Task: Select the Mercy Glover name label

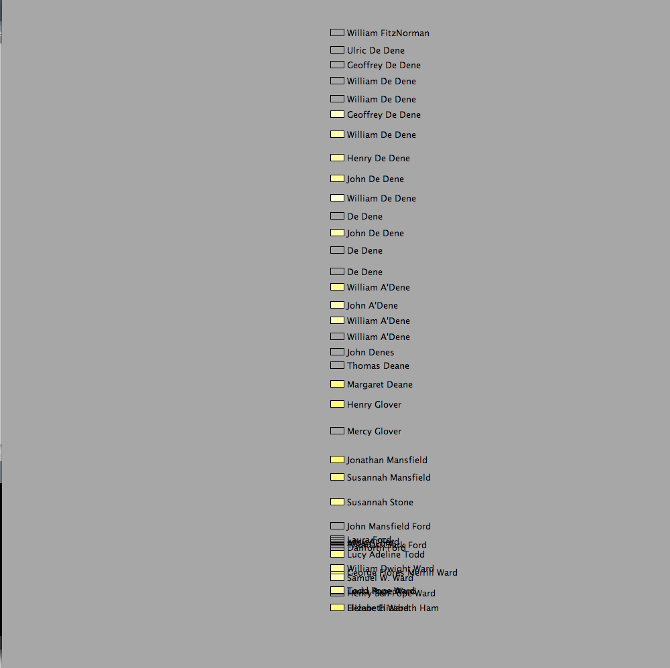Action: 374,432
